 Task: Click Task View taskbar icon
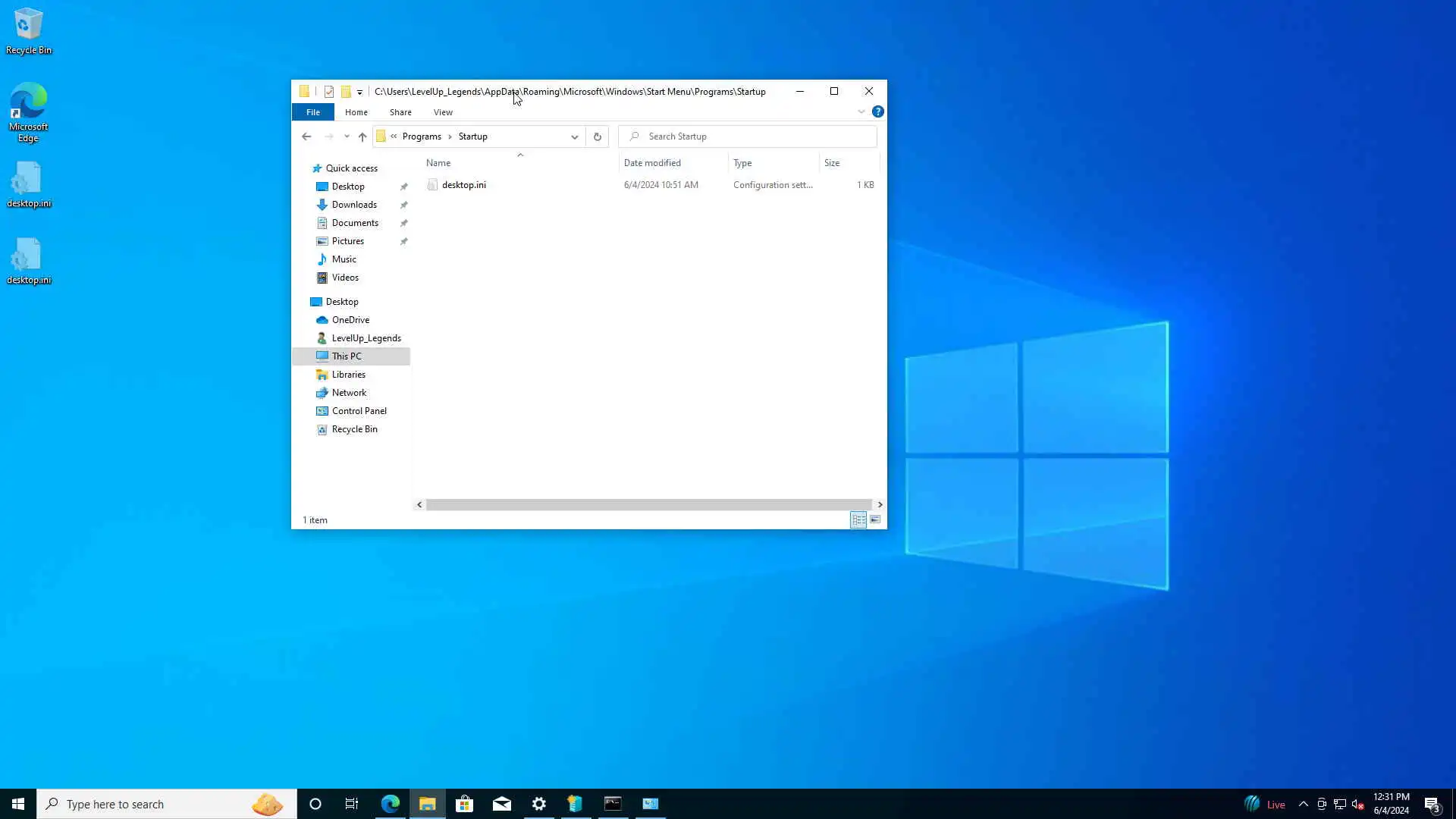click(x=352, y=804)
